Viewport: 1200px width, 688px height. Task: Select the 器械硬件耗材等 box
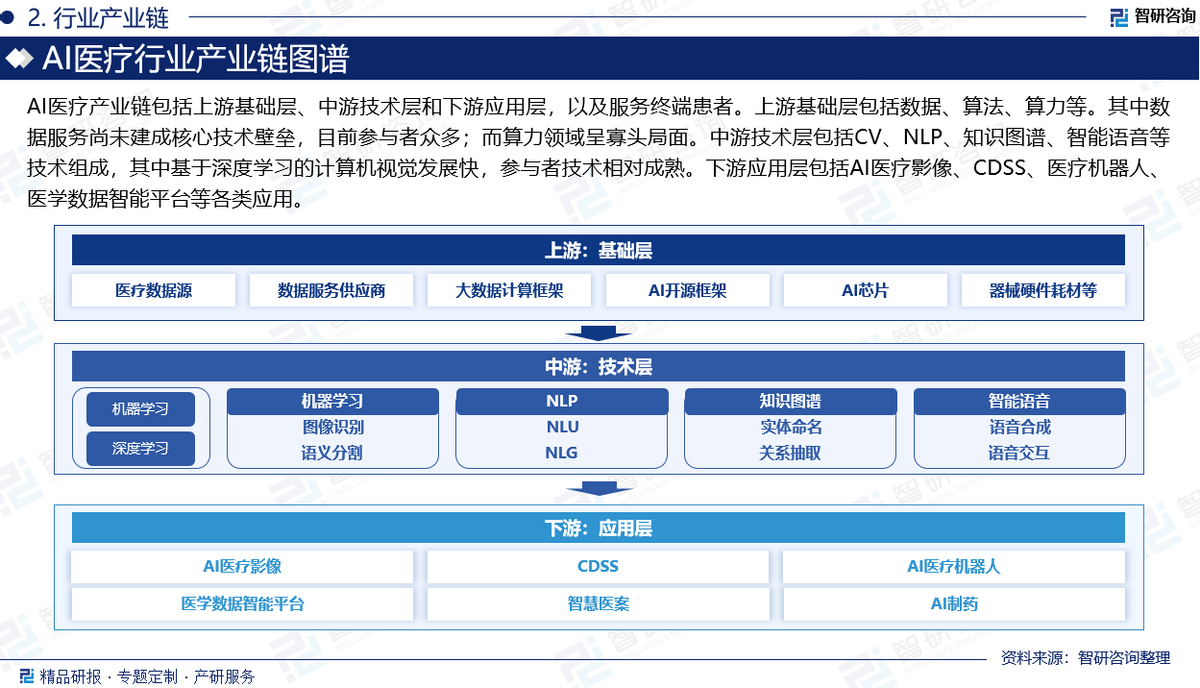coord(1043,291)
